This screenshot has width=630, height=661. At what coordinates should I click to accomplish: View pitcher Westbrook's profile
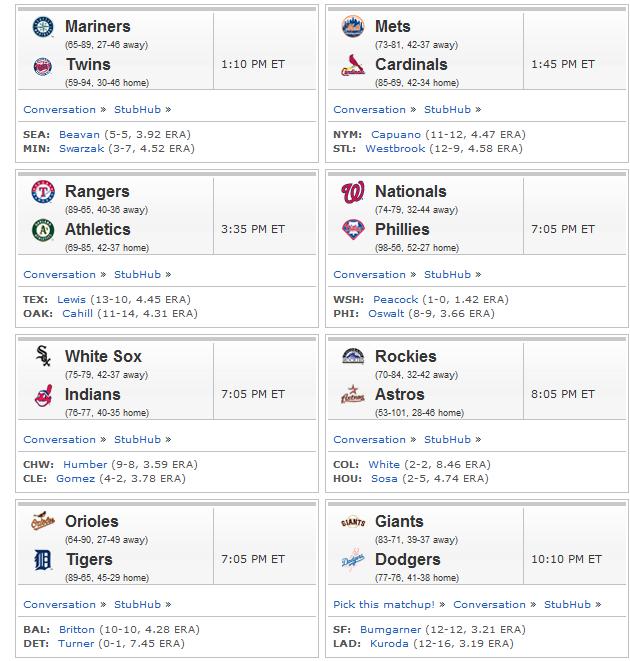coord(395,148)
